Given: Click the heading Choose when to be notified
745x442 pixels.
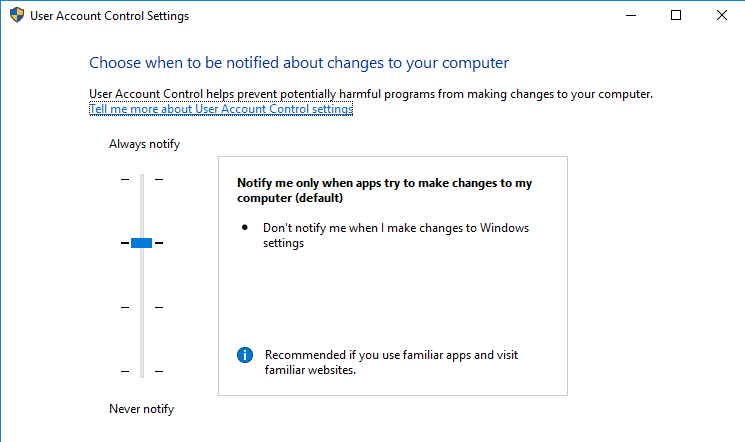Looking at the screenshot, I should 299,63.
